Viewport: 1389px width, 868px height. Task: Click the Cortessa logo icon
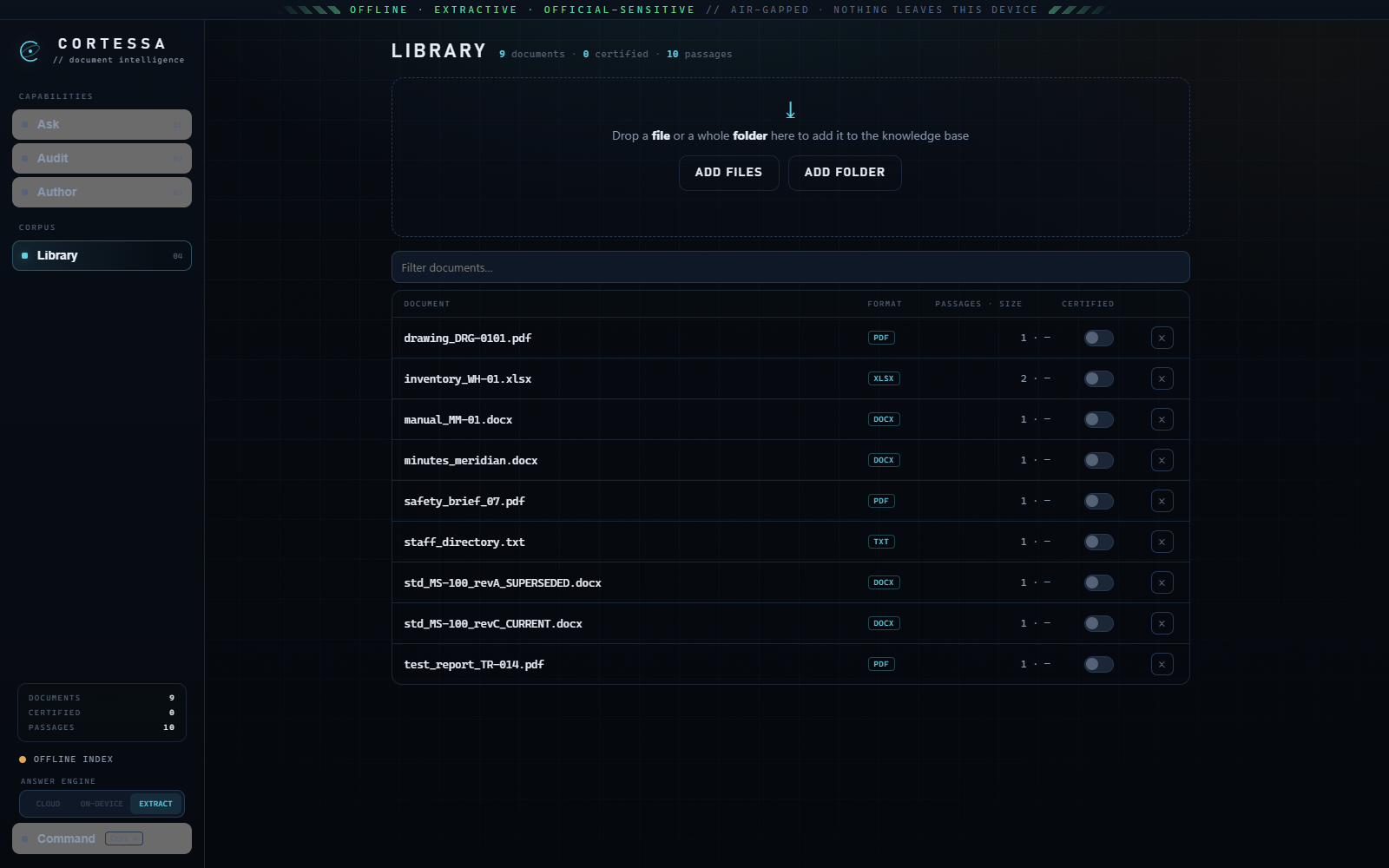pos(30,51)
